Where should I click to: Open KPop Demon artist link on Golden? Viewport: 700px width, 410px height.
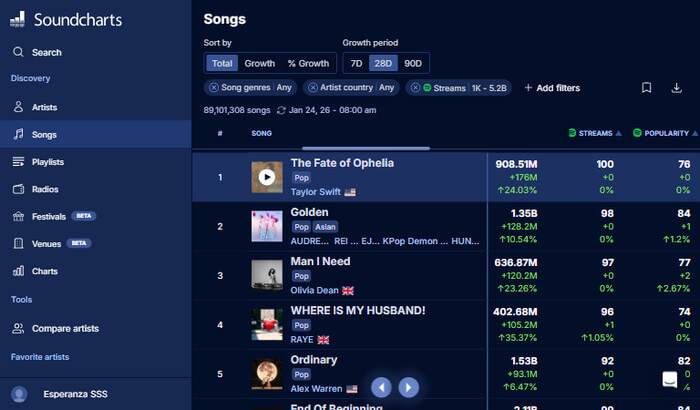415,241
